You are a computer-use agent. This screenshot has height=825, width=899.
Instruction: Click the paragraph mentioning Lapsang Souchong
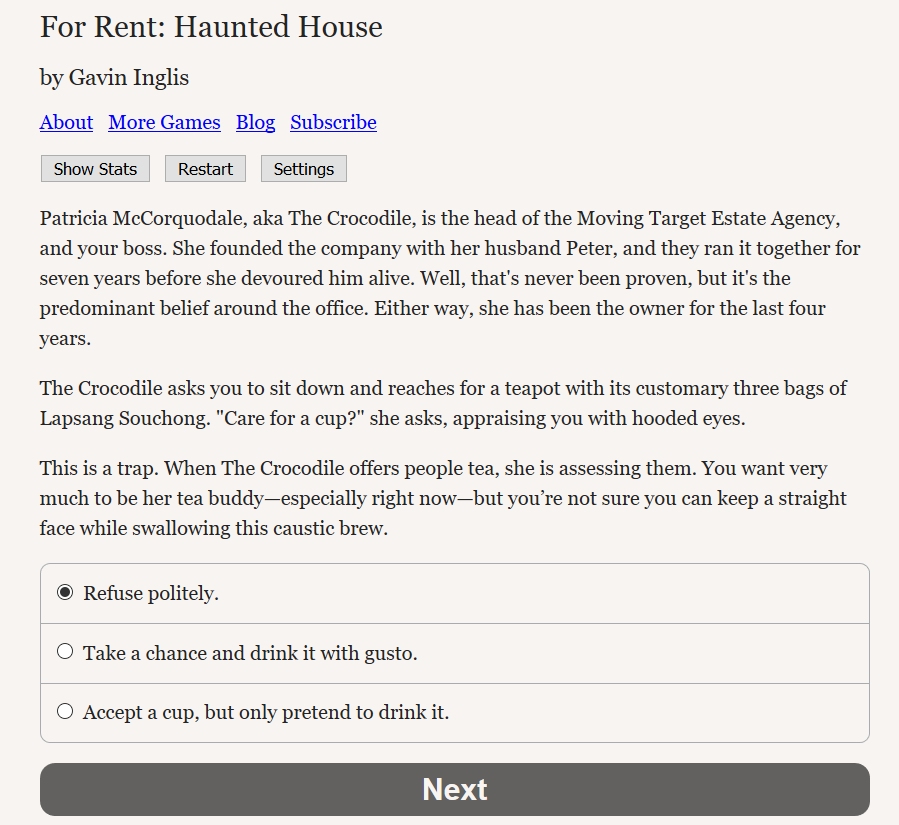pos(443,403)
